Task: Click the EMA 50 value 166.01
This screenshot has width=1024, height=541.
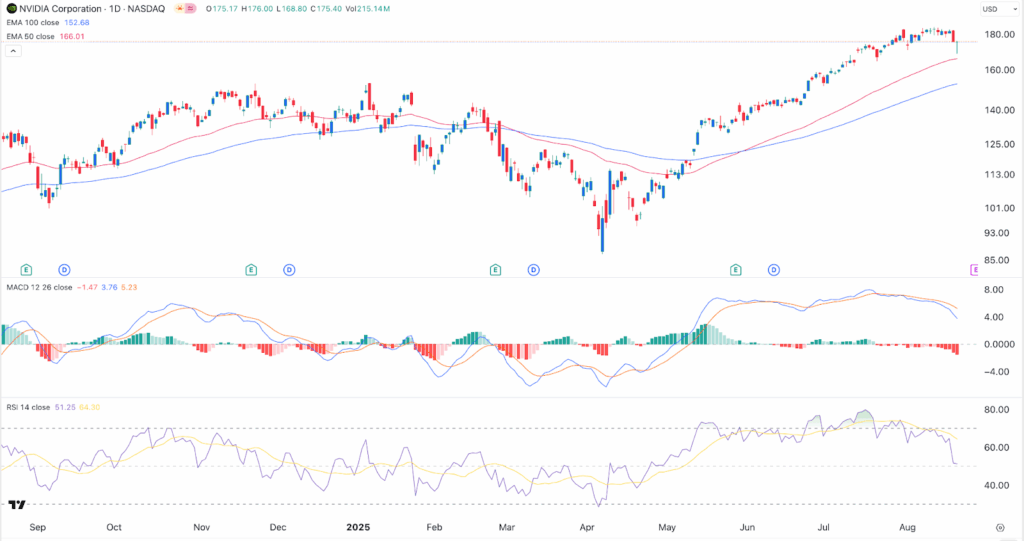Action: point(72,37)
